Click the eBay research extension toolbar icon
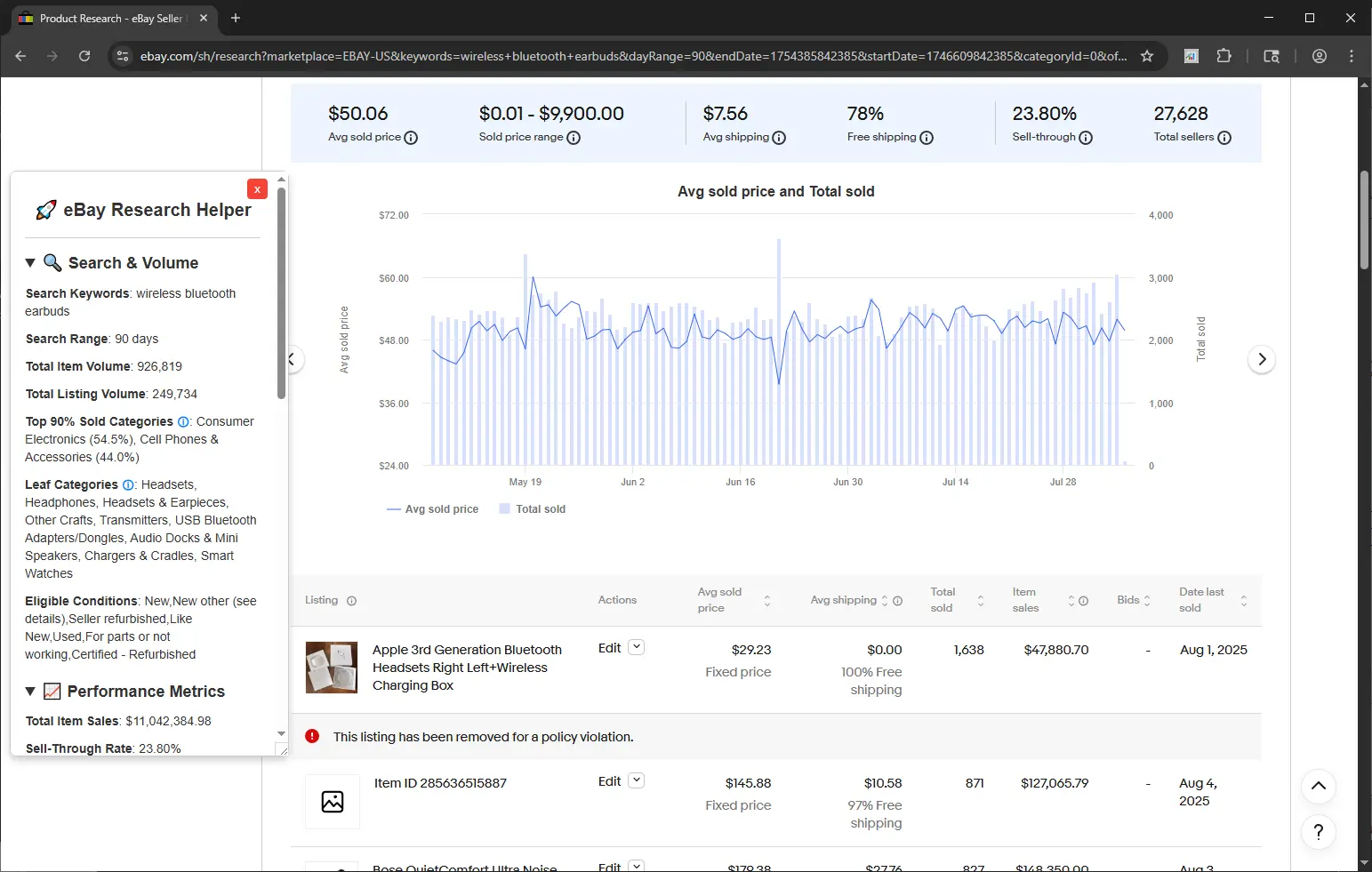This screenshot has height=872, width=1372. click(1191, 56)
